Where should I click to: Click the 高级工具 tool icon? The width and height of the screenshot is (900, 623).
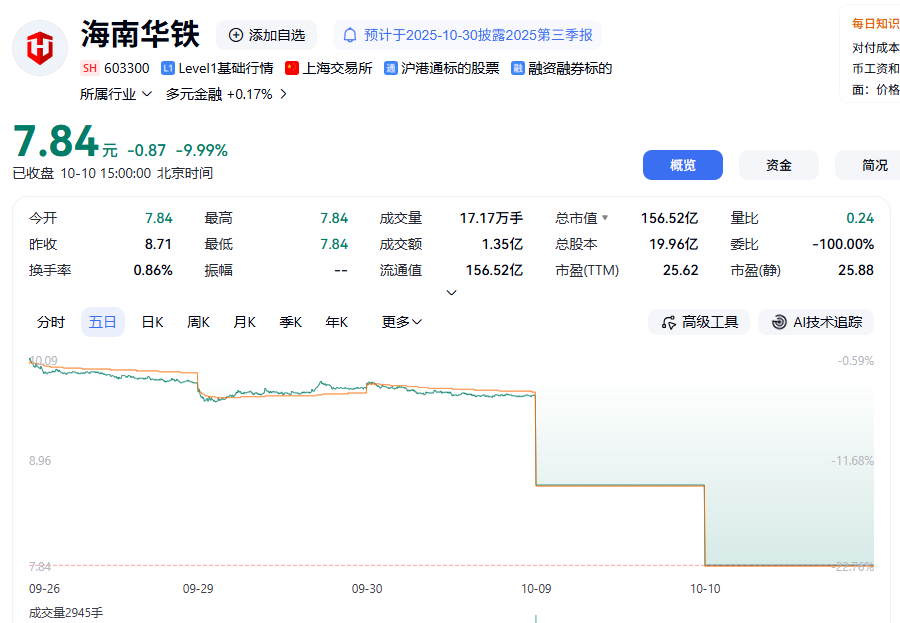tap(669, 323)
